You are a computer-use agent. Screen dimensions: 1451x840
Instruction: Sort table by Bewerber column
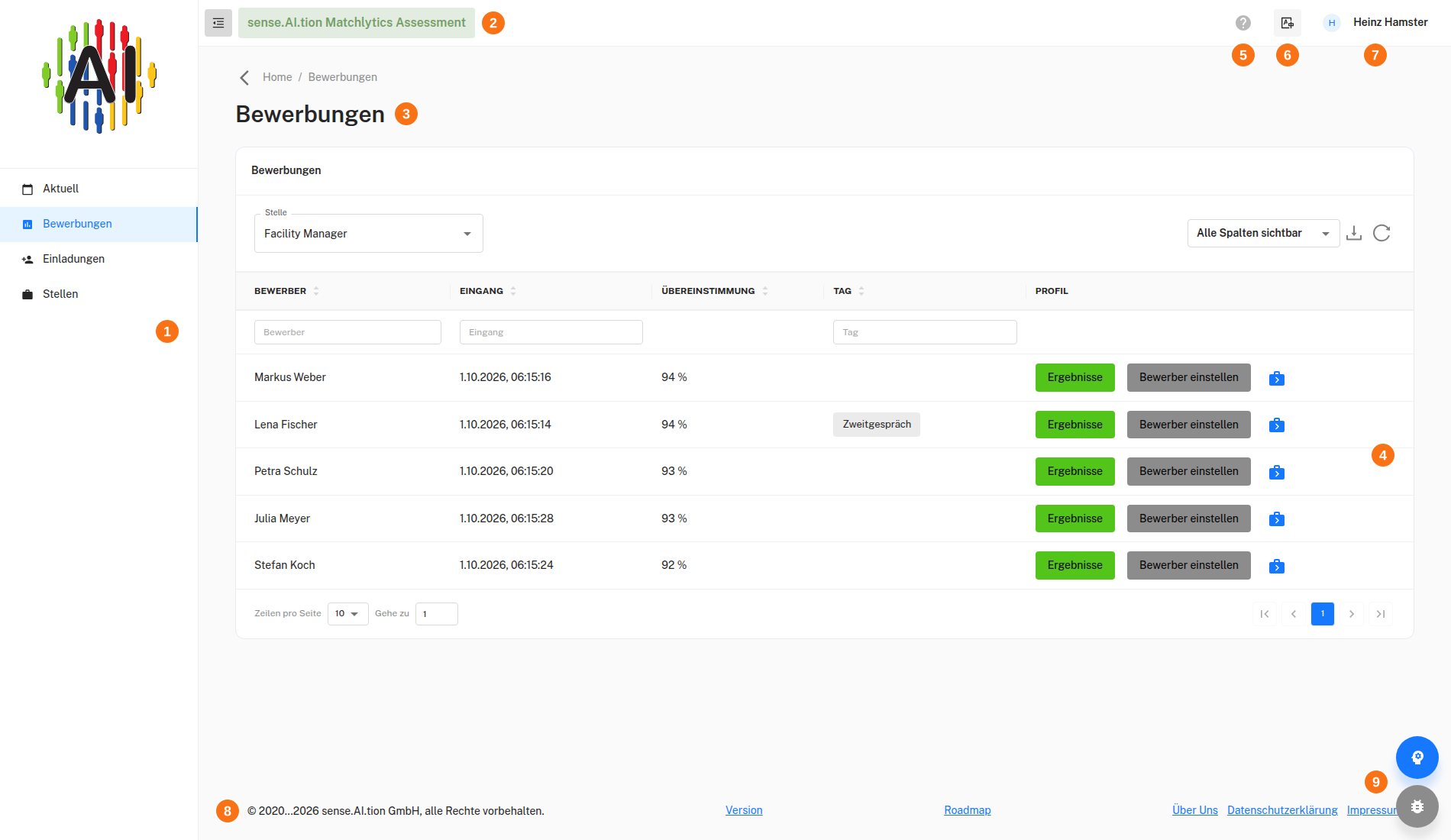(x=316, y=291)
